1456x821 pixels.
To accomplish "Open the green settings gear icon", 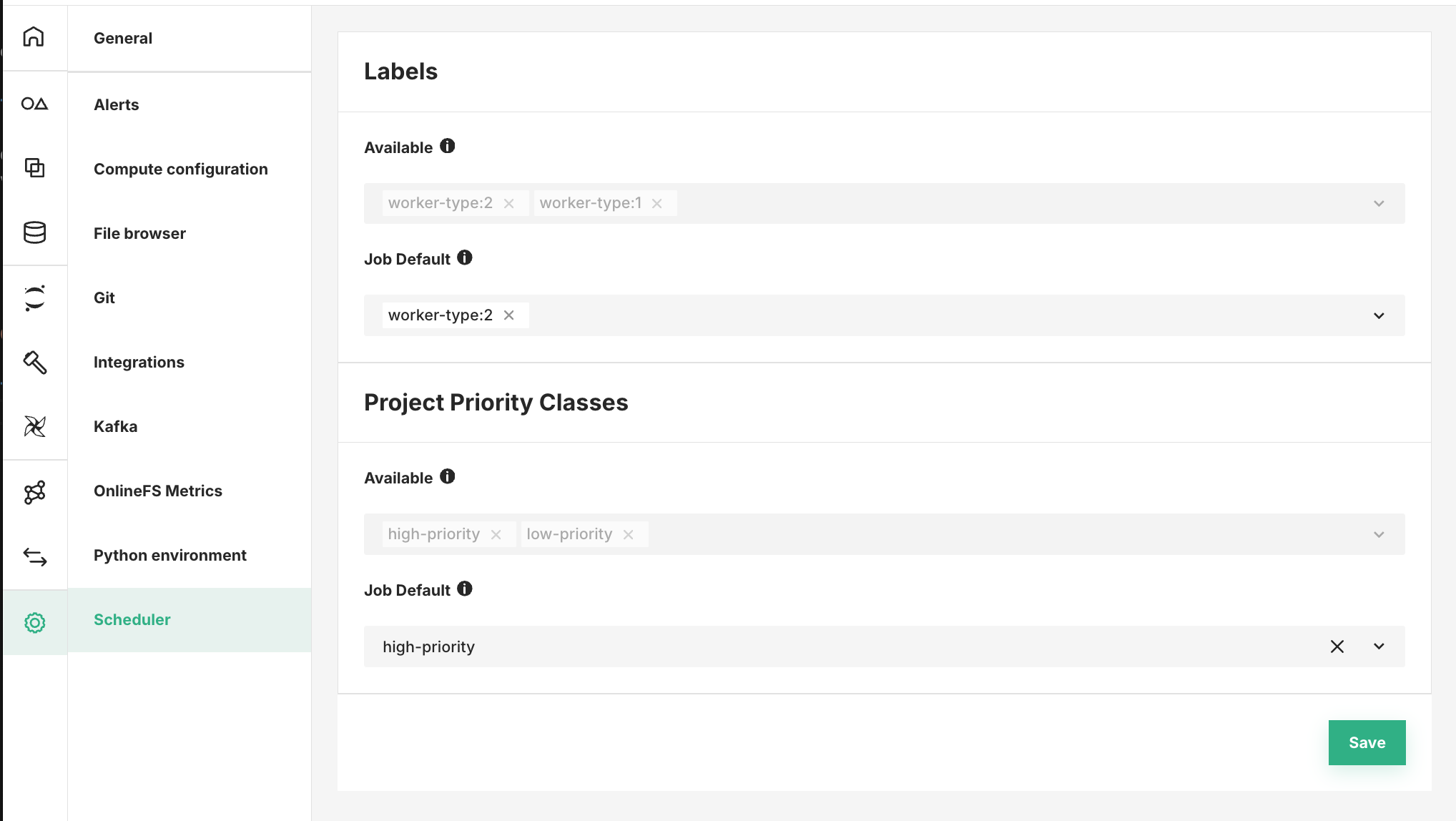I will (34, 623).
